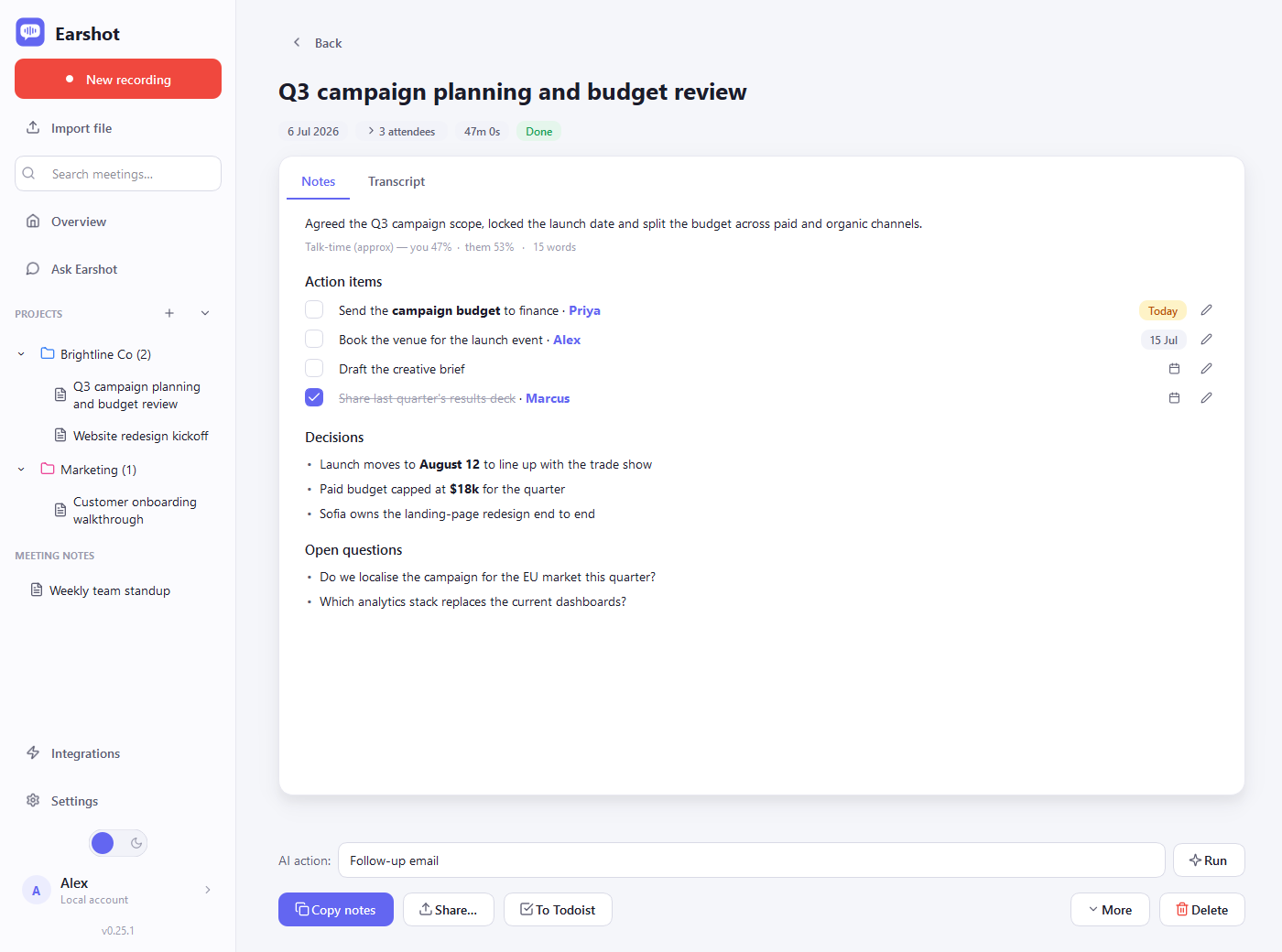Screen dimensions: 1282x952
Task: Uncheck the Share last quarter's results deck item
Action: [314, 398]
